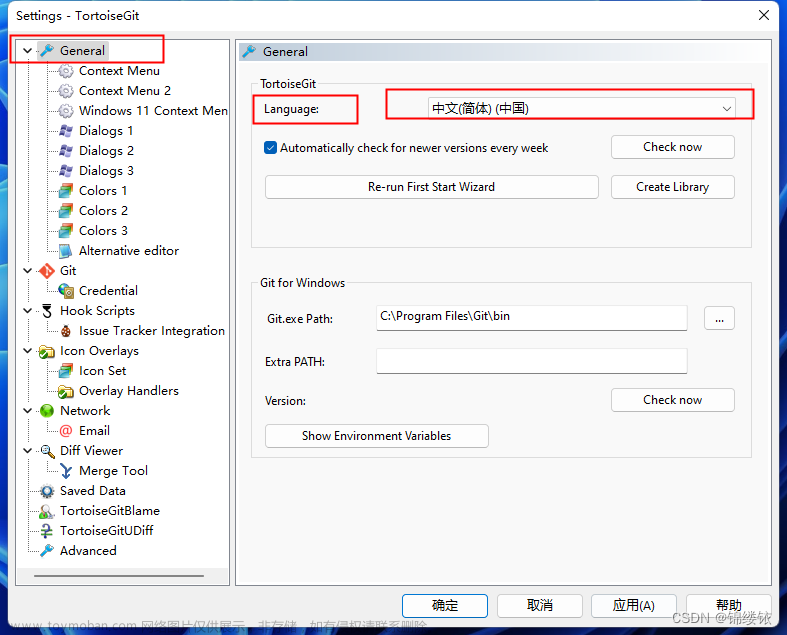Click the Saved Data gear icon
The width and height of the screenshot is (787, 635).
47,491
